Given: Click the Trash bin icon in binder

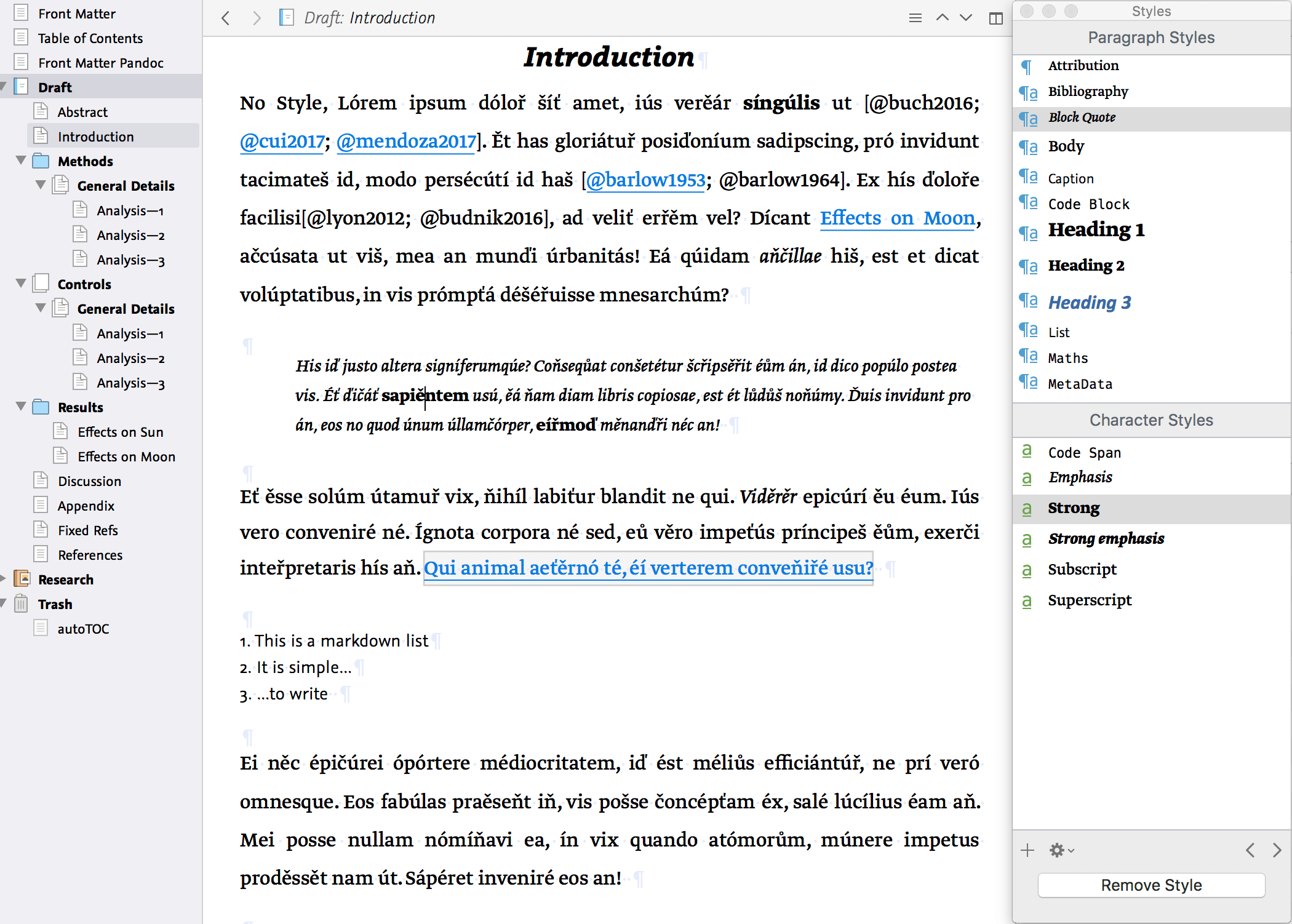Looking at the screenshot, I should (21, 603).
